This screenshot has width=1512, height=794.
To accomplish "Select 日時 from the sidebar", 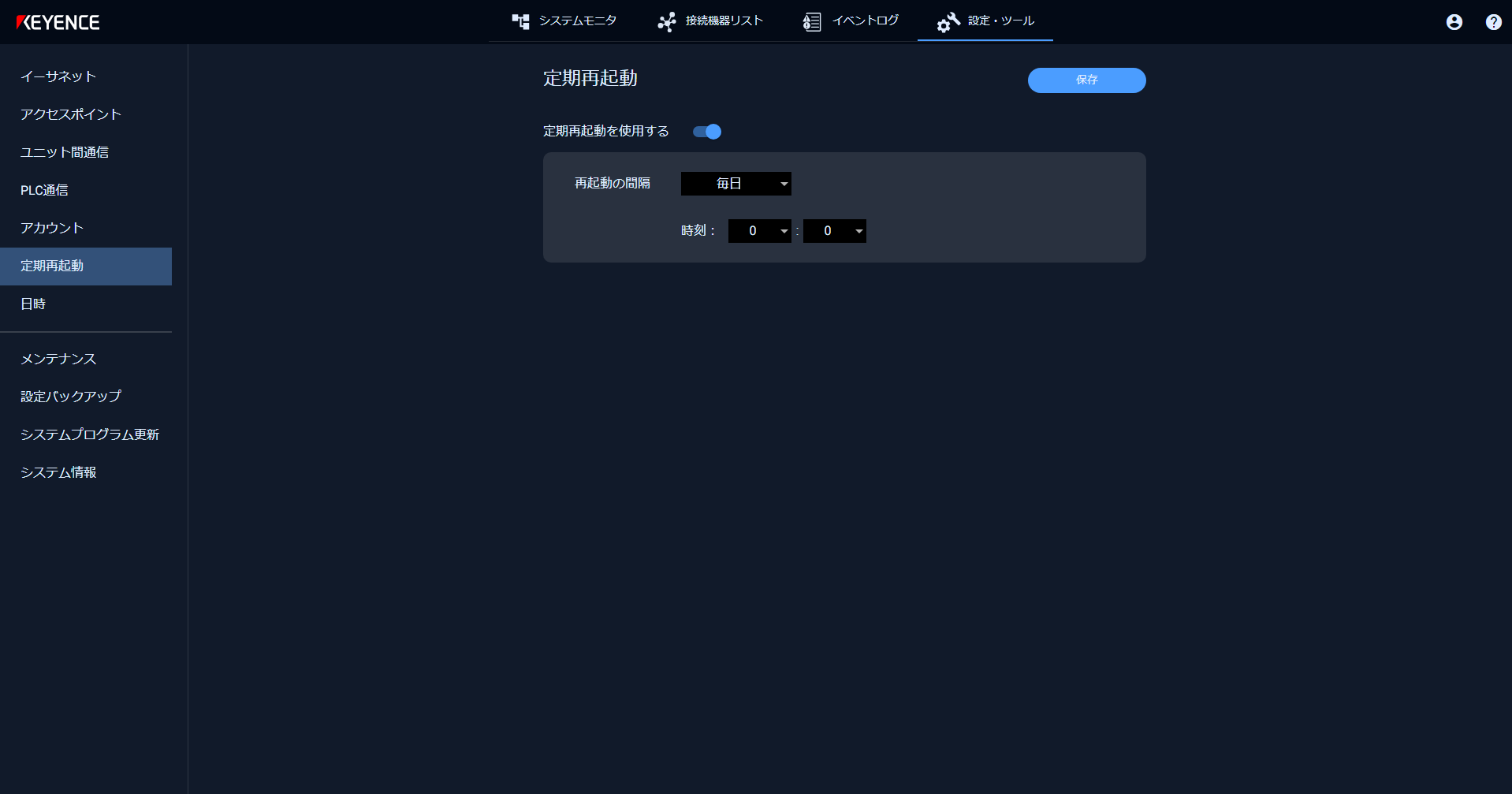I will pyautogui.click(x=34, y=304).
